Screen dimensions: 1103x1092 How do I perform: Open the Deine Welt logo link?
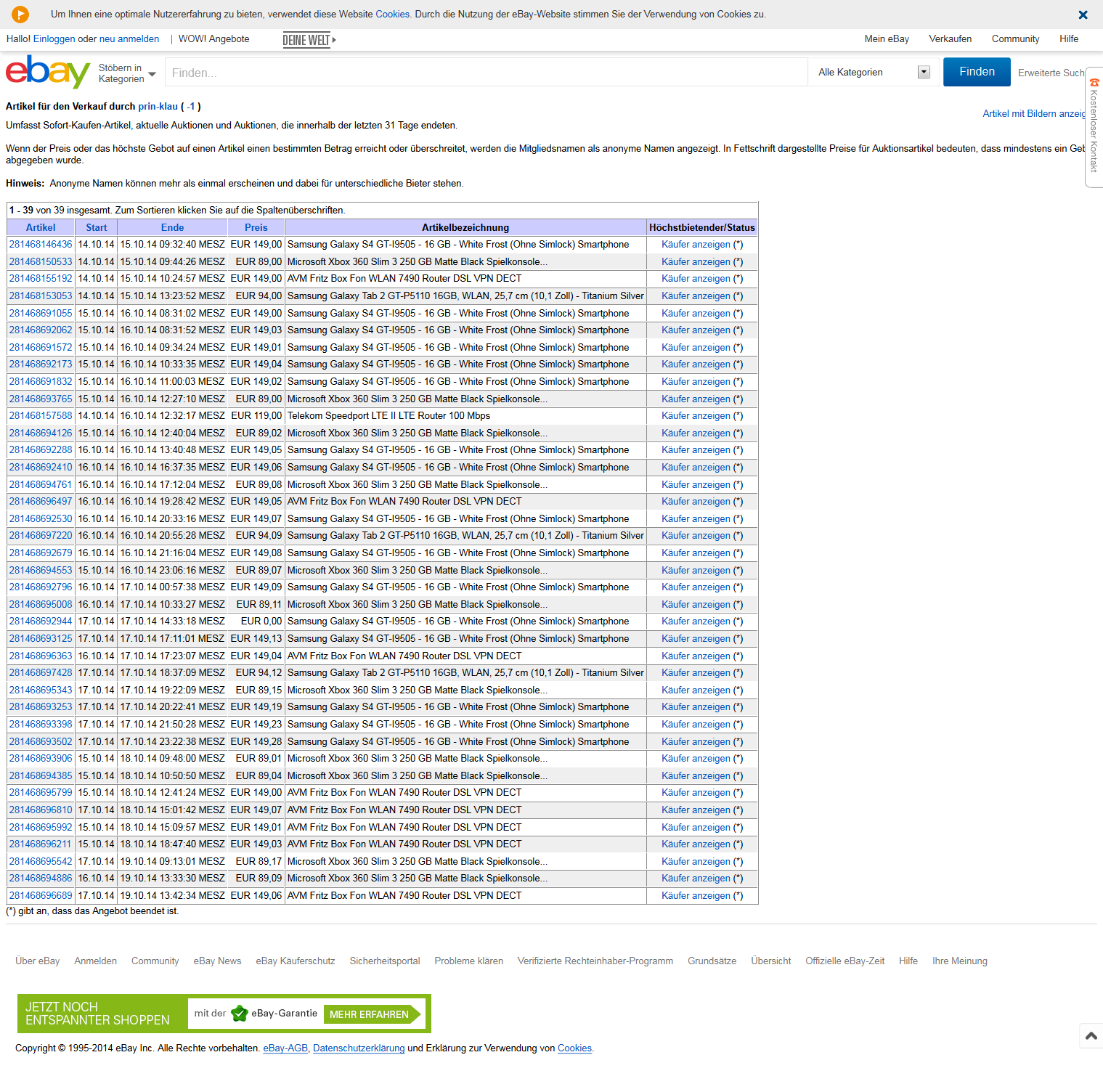point(309,40)
